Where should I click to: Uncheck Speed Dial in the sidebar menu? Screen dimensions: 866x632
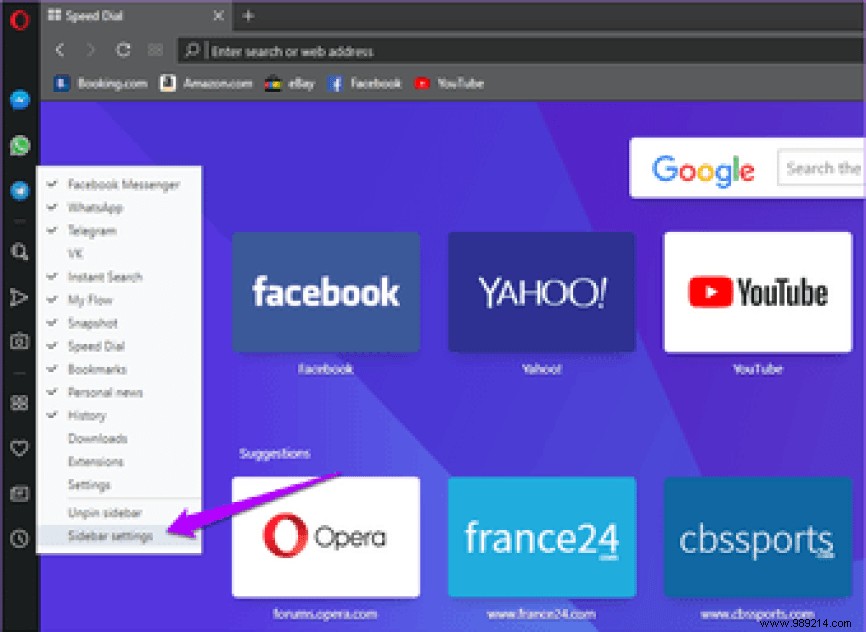(x=95, y=346)
